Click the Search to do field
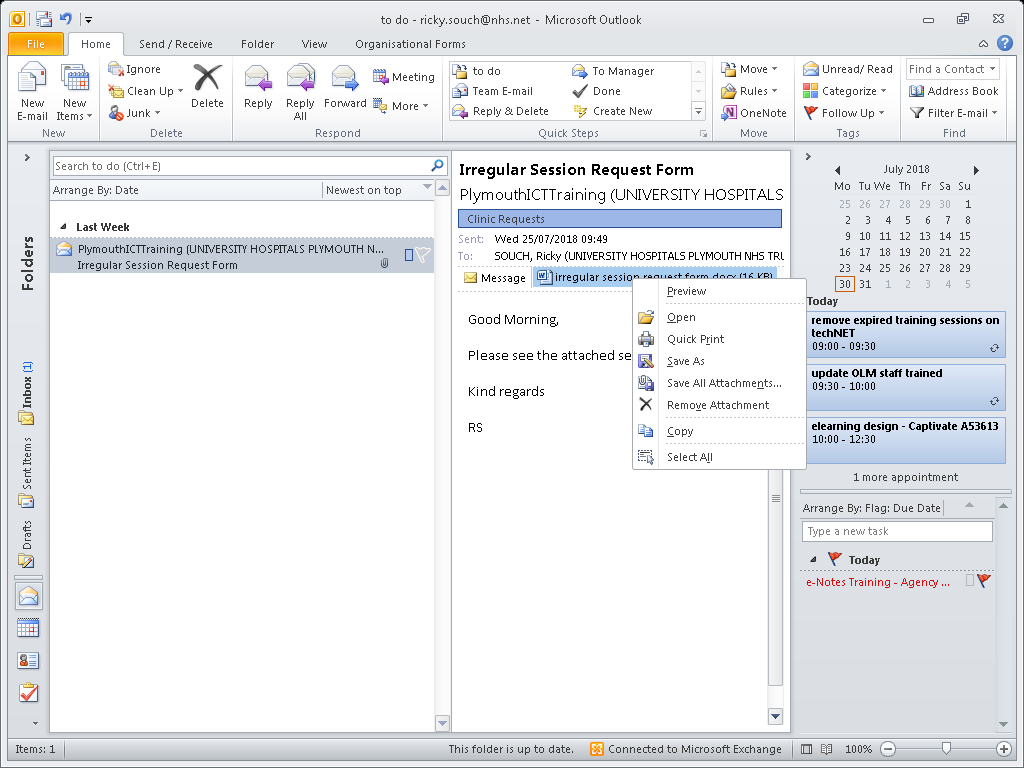 pos(242,166)
